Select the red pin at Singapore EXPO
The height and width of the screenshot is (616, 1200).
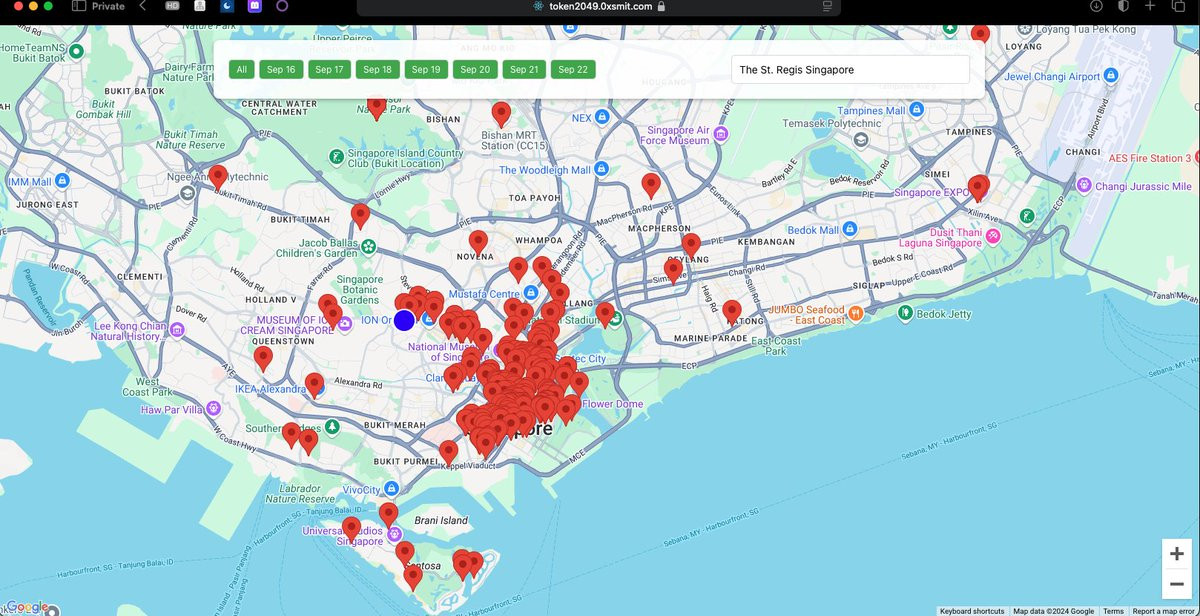pyautogui.click(x=978, y=187)
